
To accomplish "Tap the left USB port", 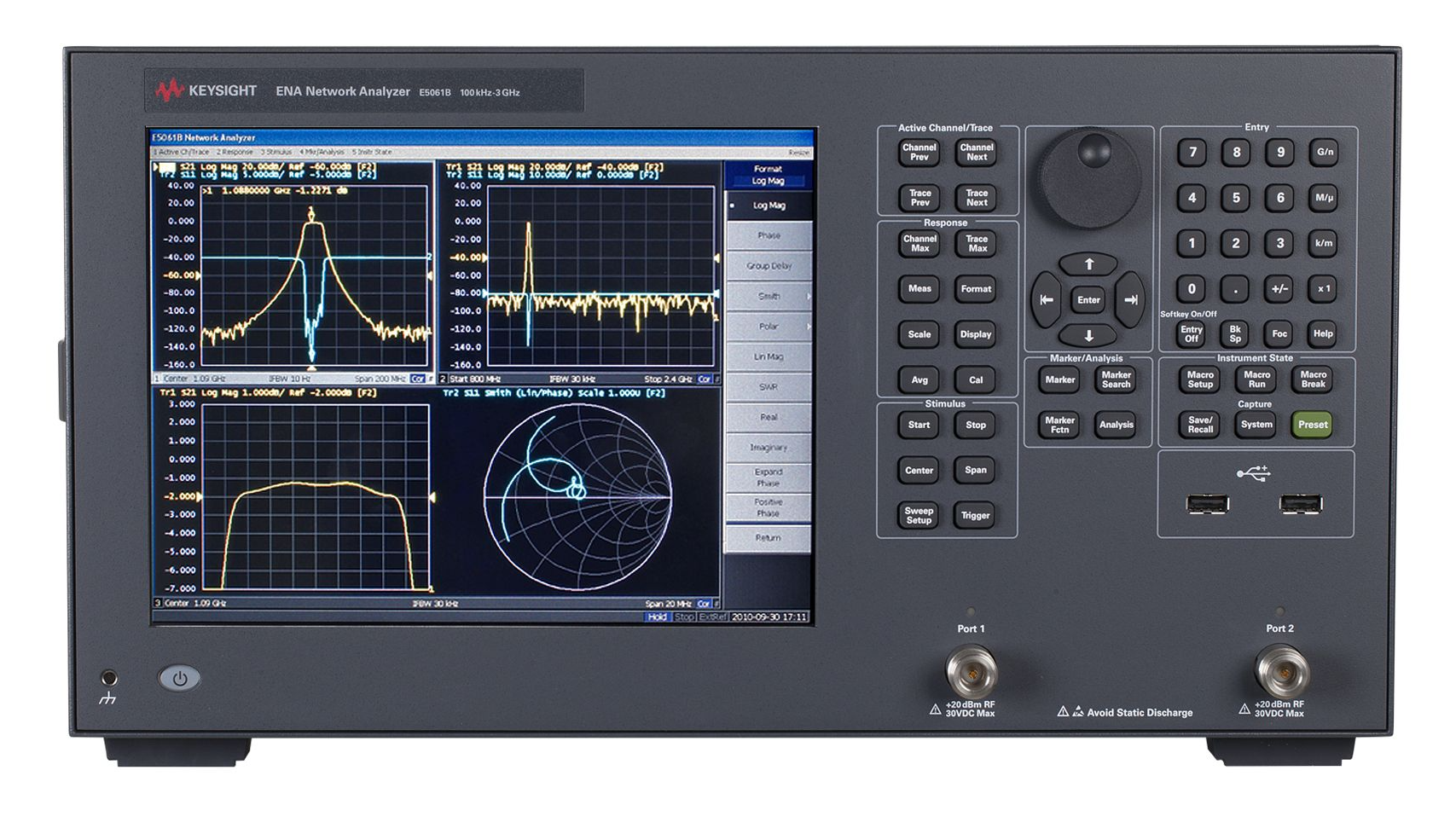I will [1207, 504].
